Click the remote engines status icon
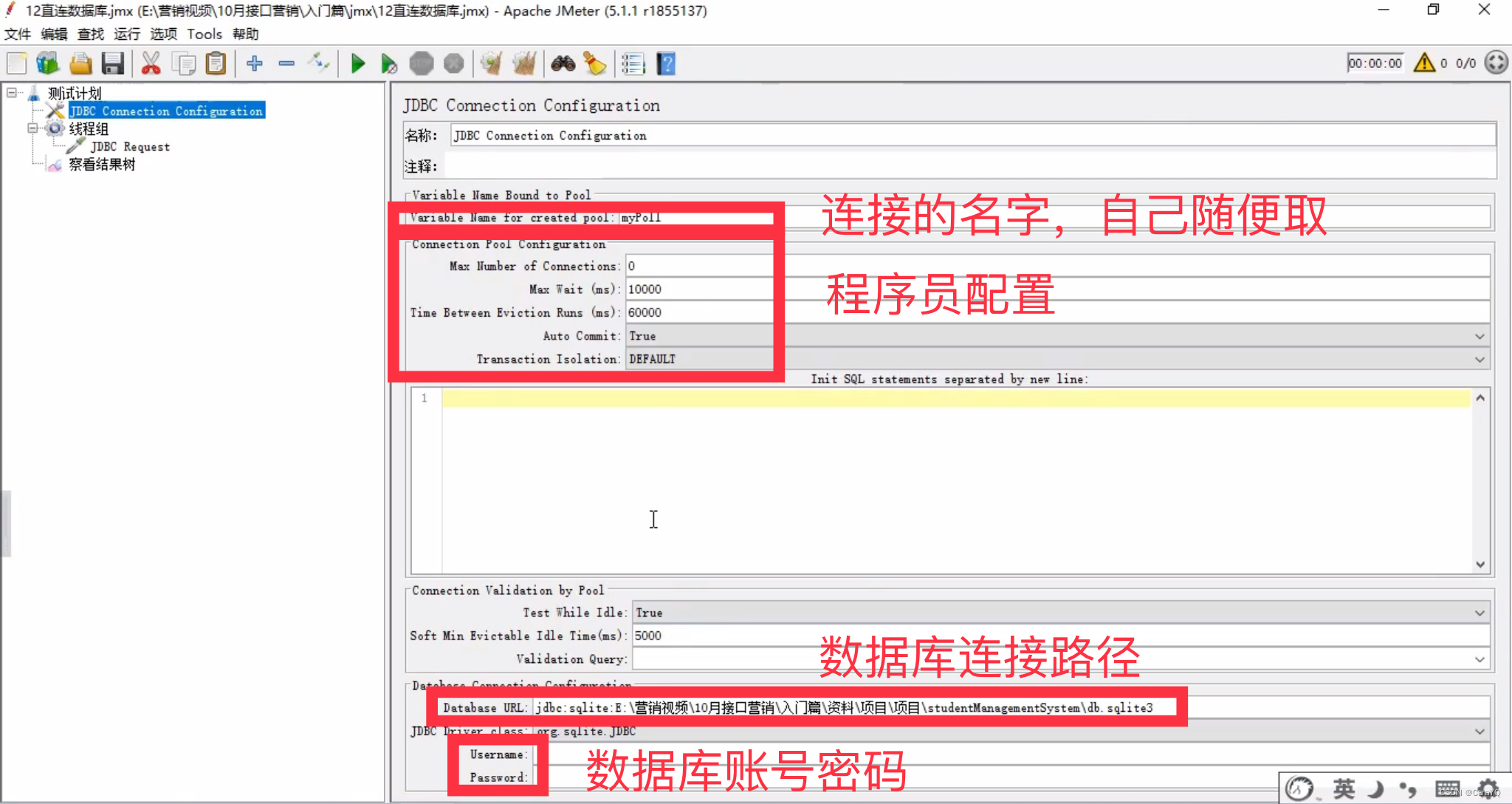The image size is (1512, 804). pyautogui.click(x=1496, y=63)
